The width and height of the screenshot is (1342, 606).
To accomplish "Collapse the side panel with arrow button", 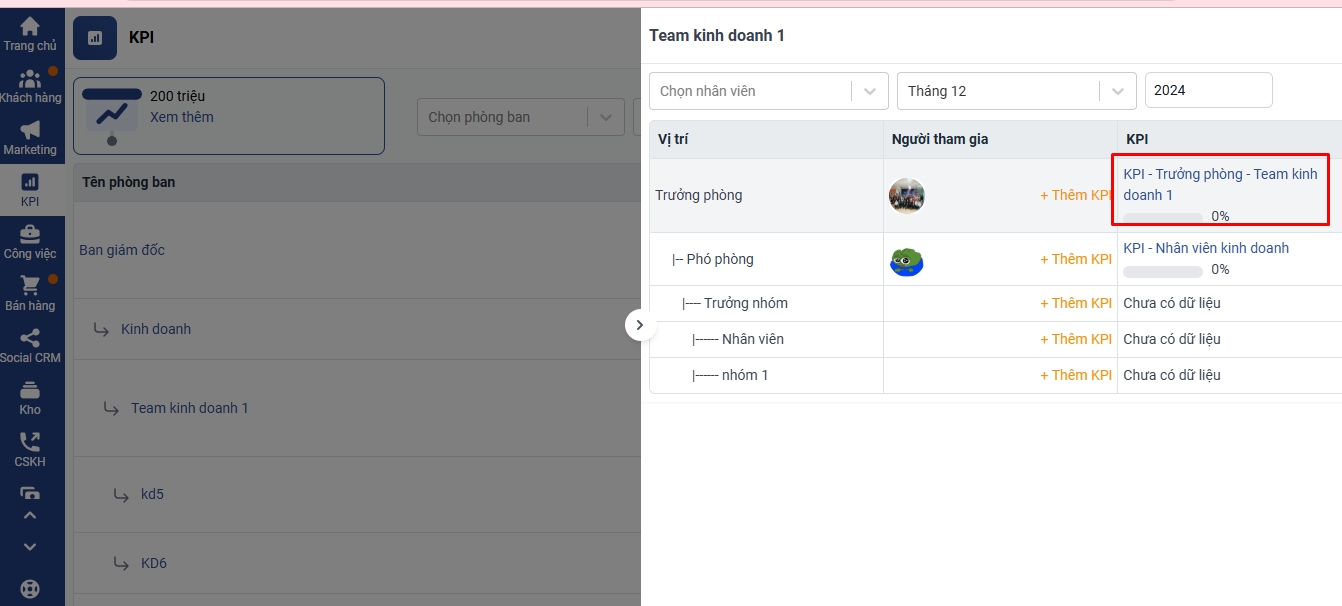I will tap(640, 325).
